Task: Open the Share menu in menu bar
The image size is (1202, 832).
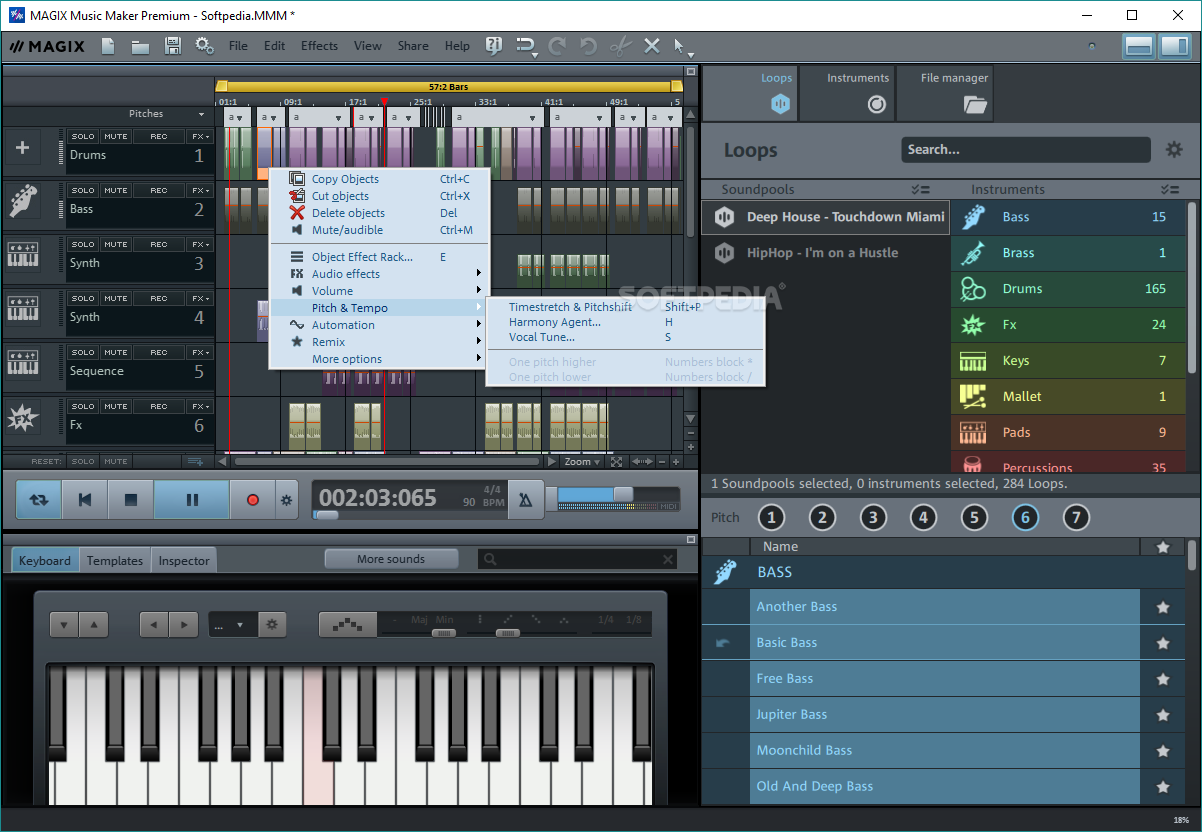Action: (x=413, y=46)
